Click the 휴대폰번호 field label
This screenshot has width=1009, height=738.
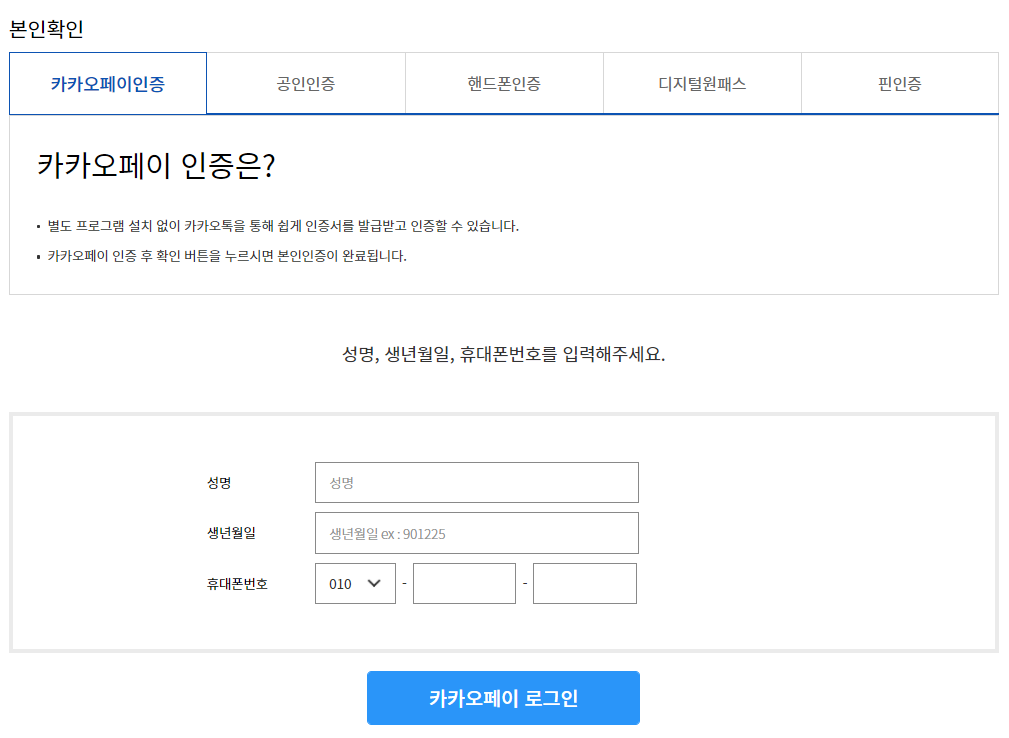click(x=237, y=584)
